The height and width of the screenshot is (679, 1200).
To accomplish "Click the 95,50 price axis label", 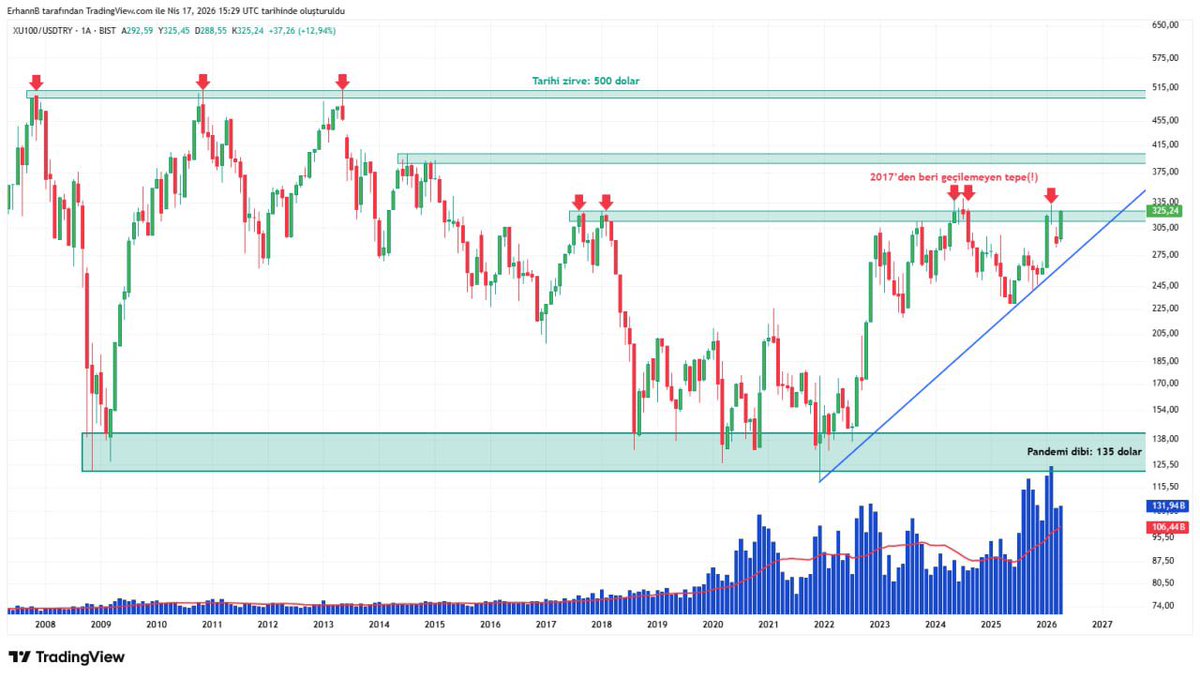I will [1162, 536].
